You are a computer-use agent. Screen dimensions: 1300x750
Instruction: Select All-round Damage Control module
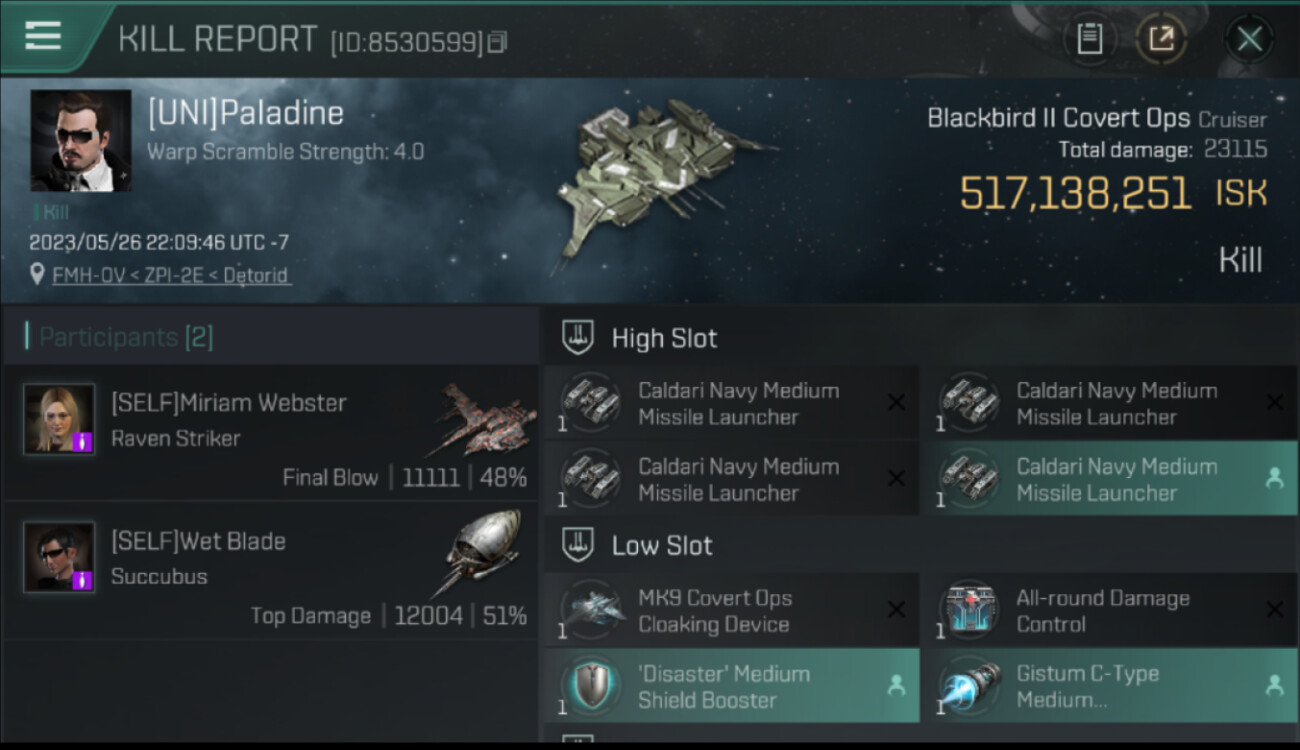[x=1110, y=610]
